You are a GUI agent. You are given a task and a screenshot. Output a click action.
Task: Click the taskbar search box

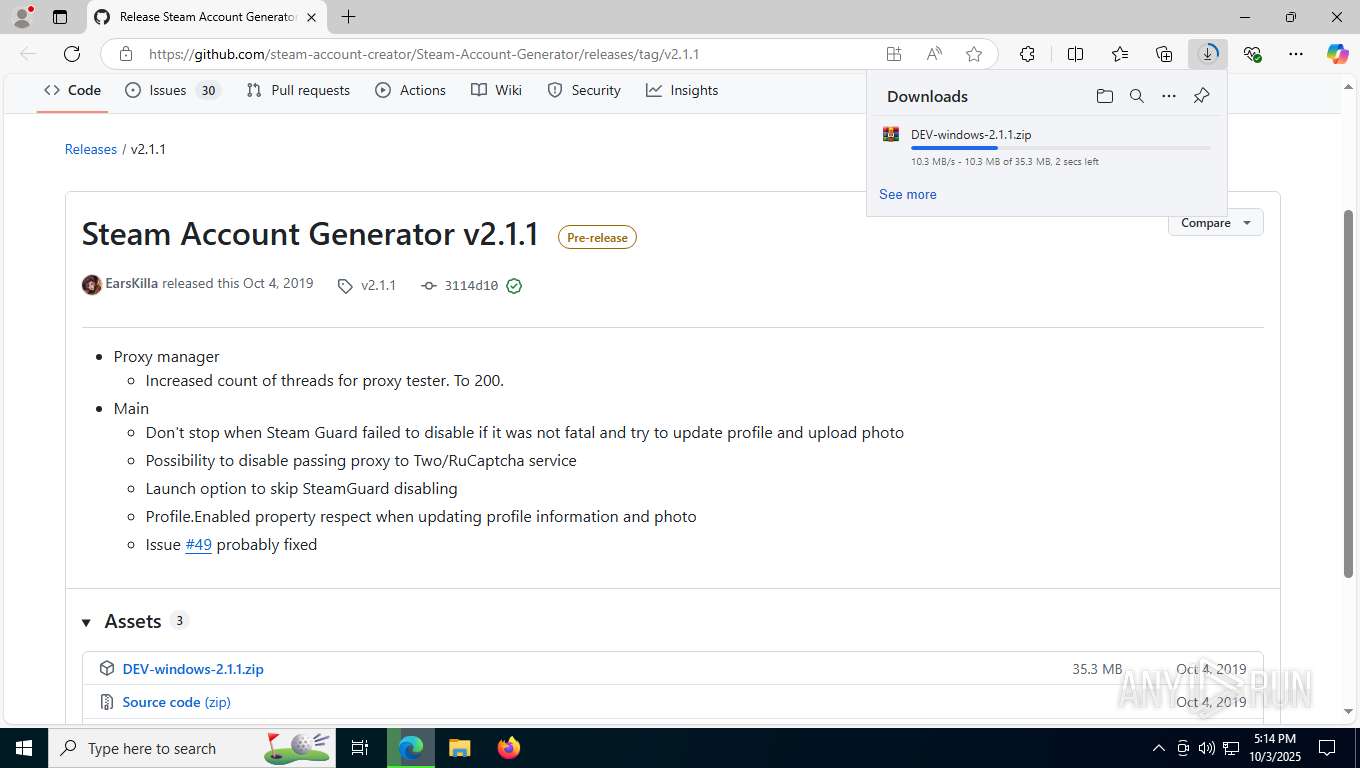point(194,748)
